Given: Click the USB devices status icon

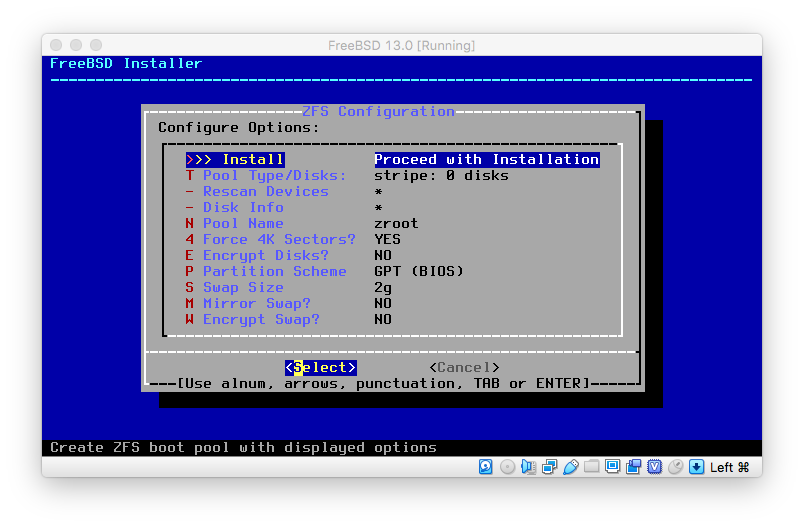Looking at the screenshot, I should pyautogui.click(x=571, y=467).
